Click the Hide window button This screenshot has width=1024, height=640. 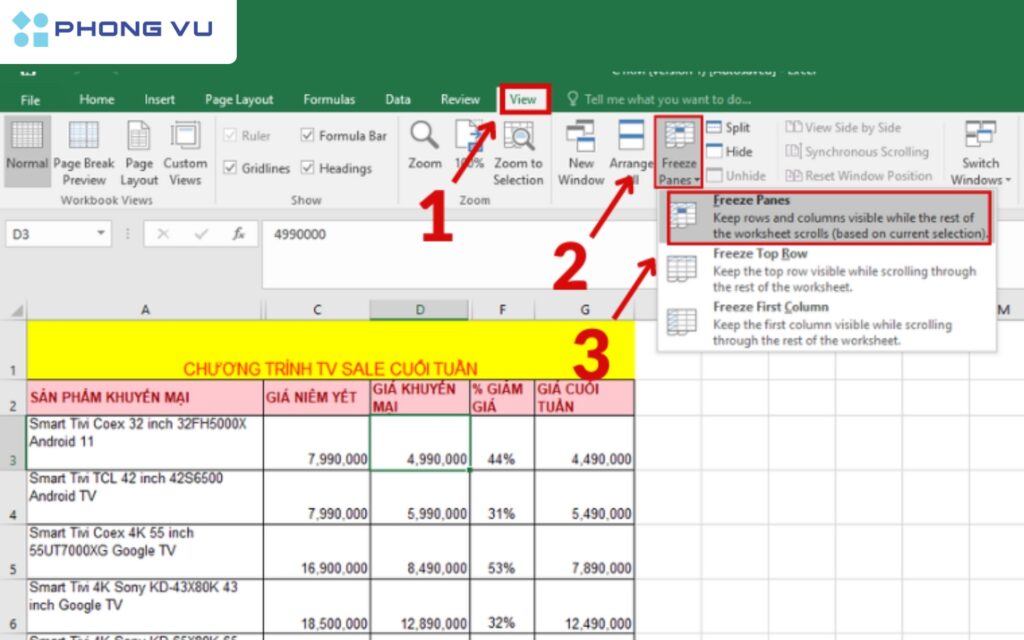tap(730, 152)
